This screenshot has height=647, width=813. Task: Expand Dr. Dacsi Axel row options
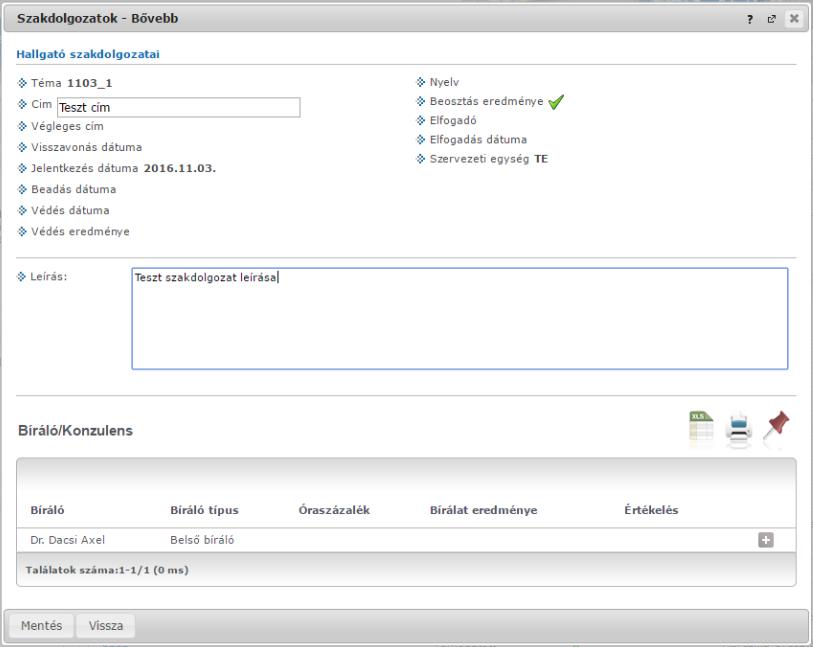pyautogui.click(x=766, y=540)
